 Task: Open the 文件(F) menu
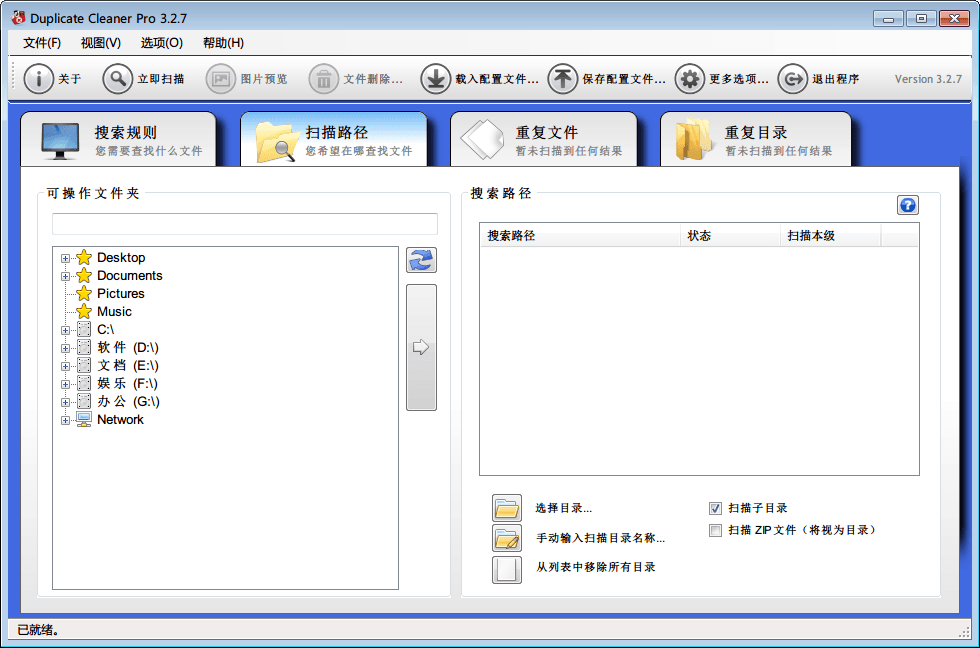pos(42,43)
